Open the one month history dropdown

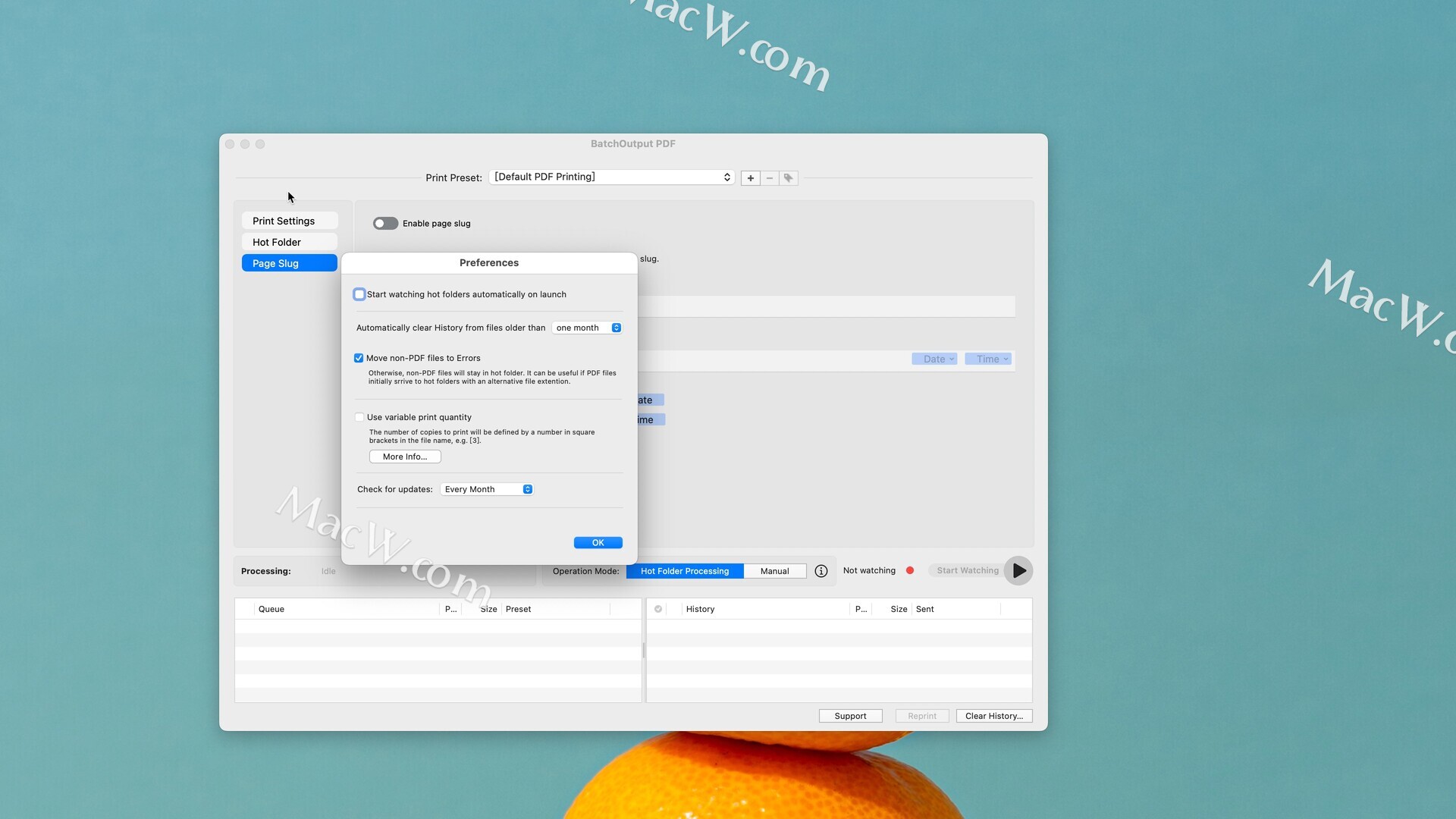pyautogui.click(x=587, y=328)
